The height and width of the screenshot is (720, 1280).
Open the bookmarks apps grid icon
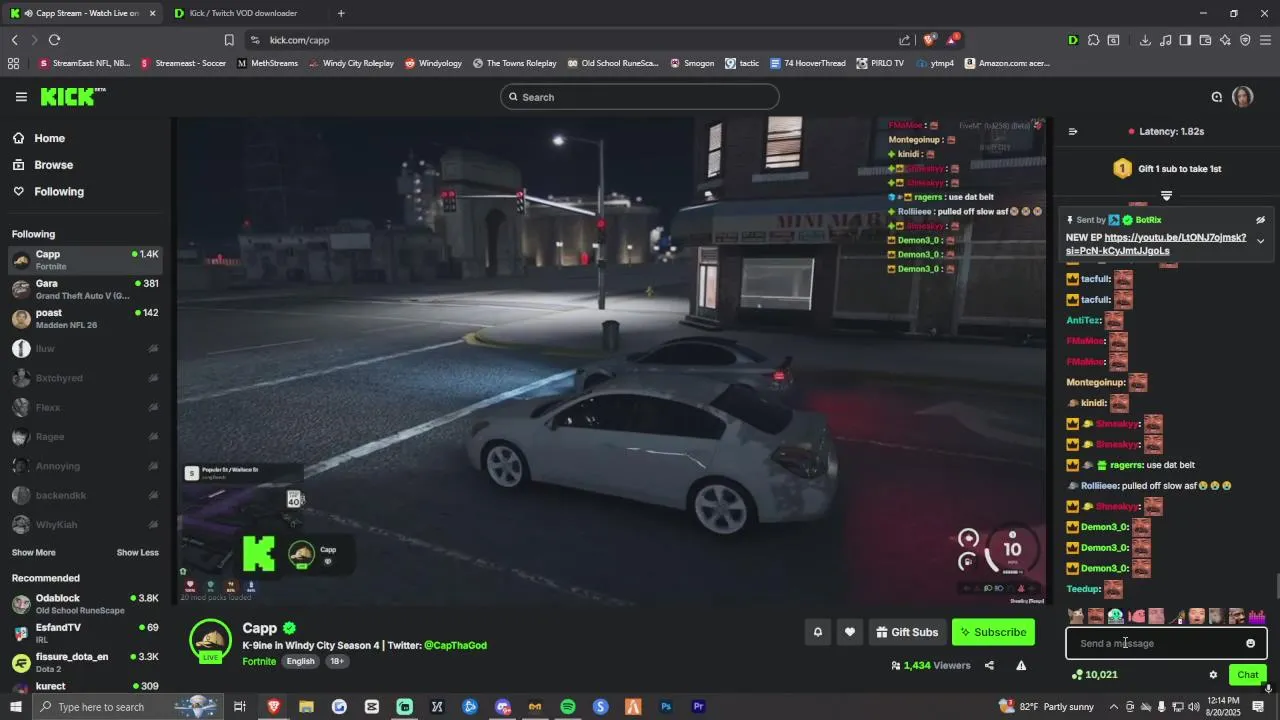[13, 63]
